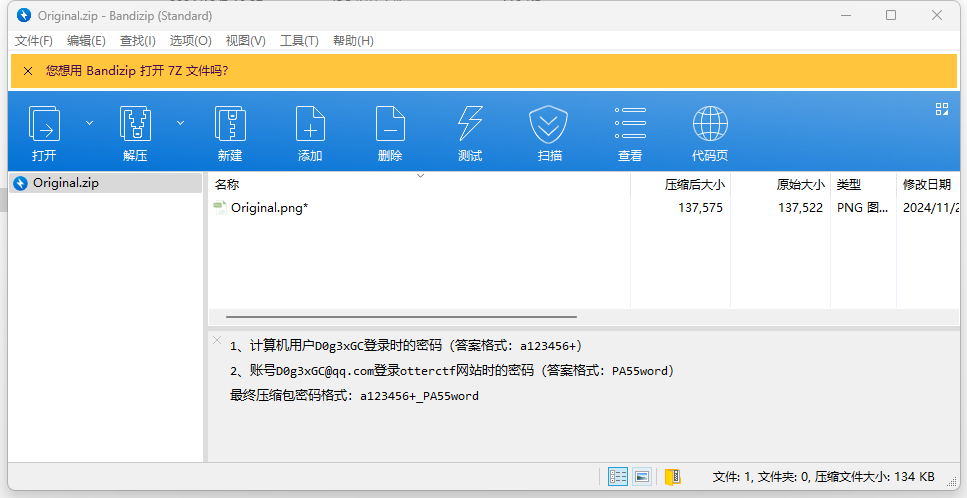Viewport: 967px width, 498px height.
Task: Open the 工具(T) menu
Action: (x=299, y=41)
